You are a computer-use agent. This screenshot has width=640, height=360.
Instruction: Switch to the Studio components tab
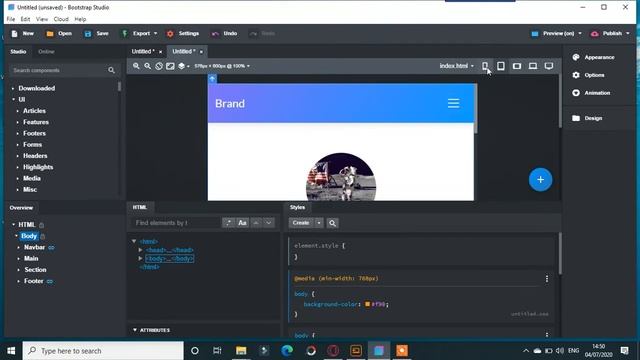click(x=18, y=51)
